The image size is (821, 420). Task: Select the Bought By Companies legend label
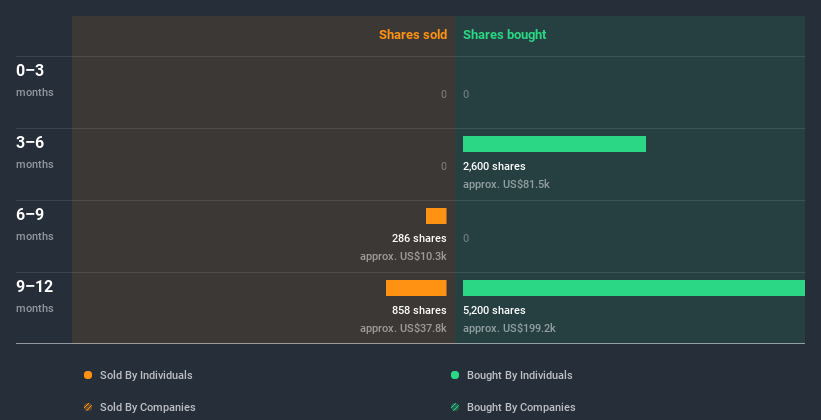click(521, 407)
